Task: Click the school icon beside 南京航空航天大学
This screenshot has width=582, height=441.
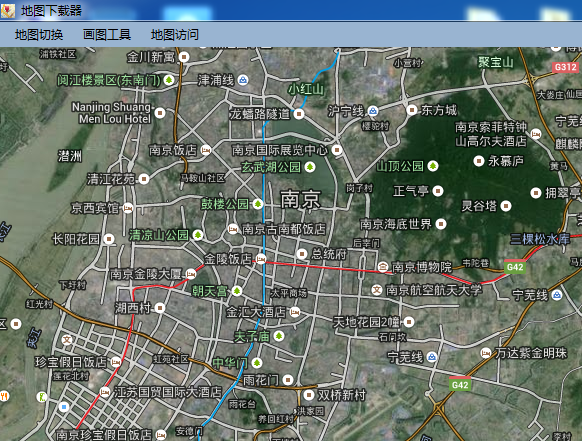Action: coord(377,290)
